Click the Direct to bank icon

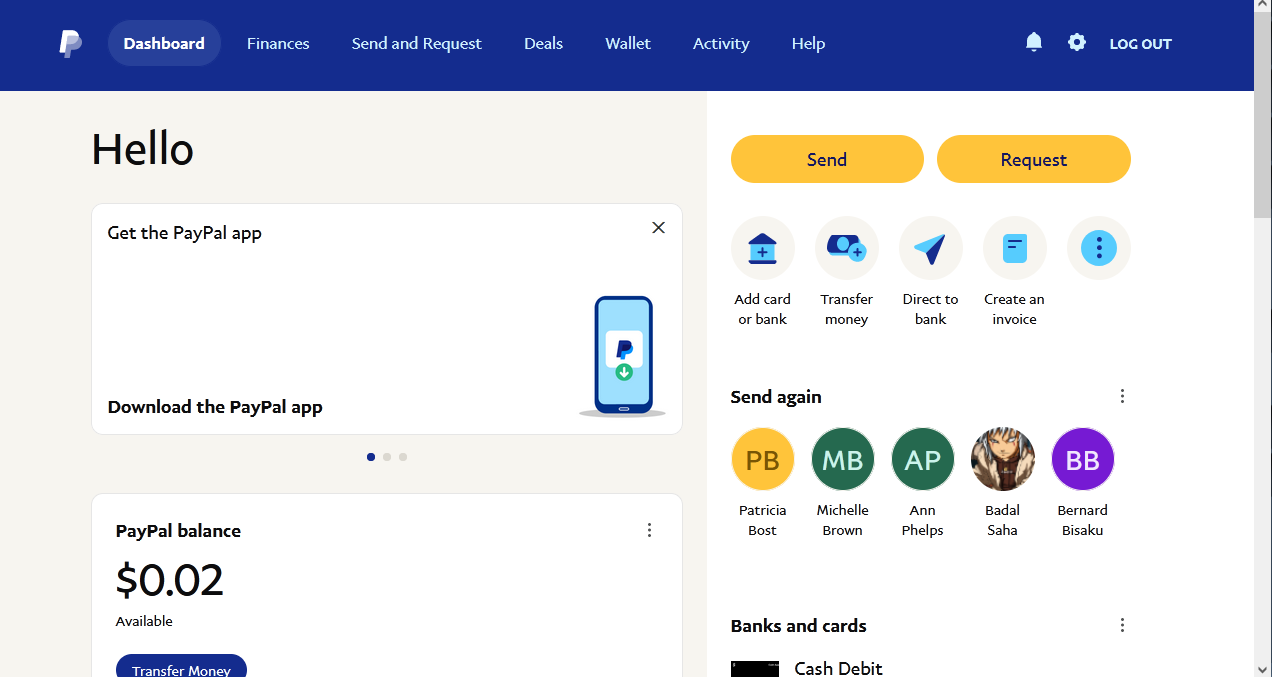click(931, 248)
